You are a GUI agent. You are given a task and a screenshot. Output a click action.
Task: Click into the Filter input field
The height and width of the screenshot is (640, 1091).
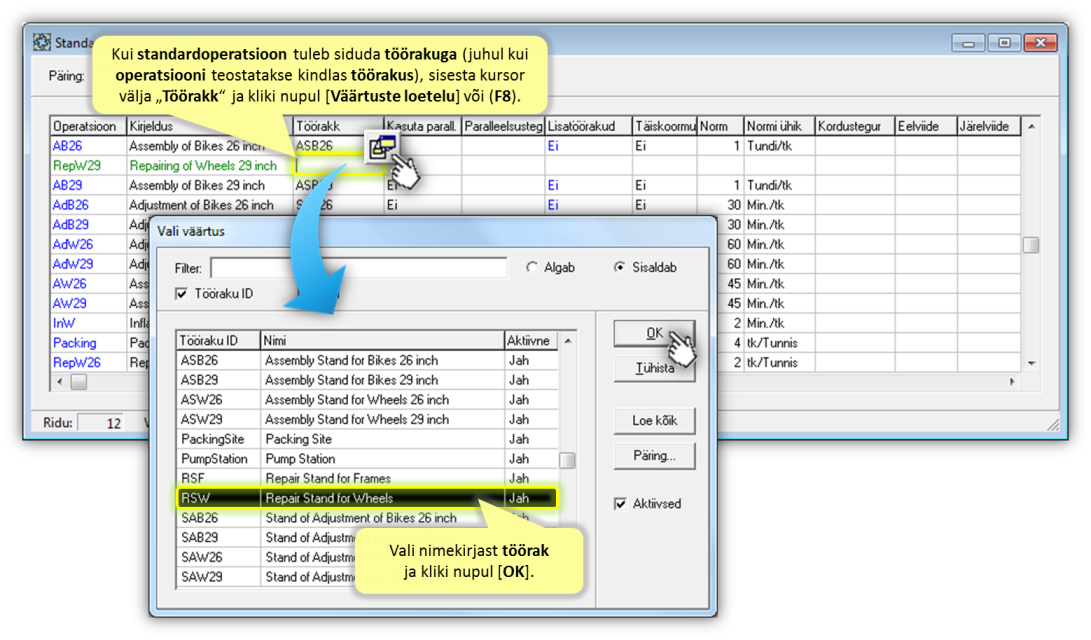(358, 268)
